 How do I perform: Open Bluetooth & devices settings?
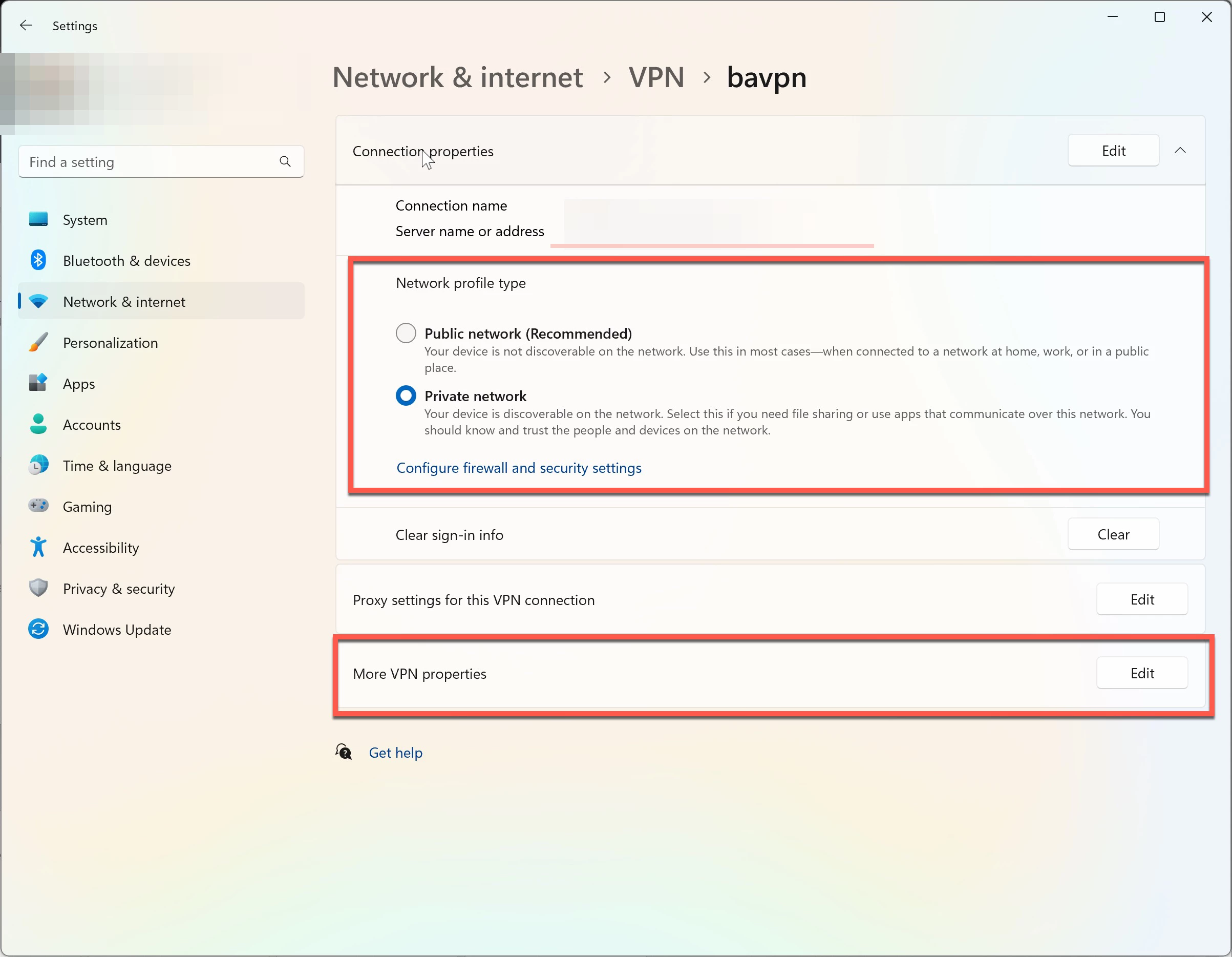[161, 261]
